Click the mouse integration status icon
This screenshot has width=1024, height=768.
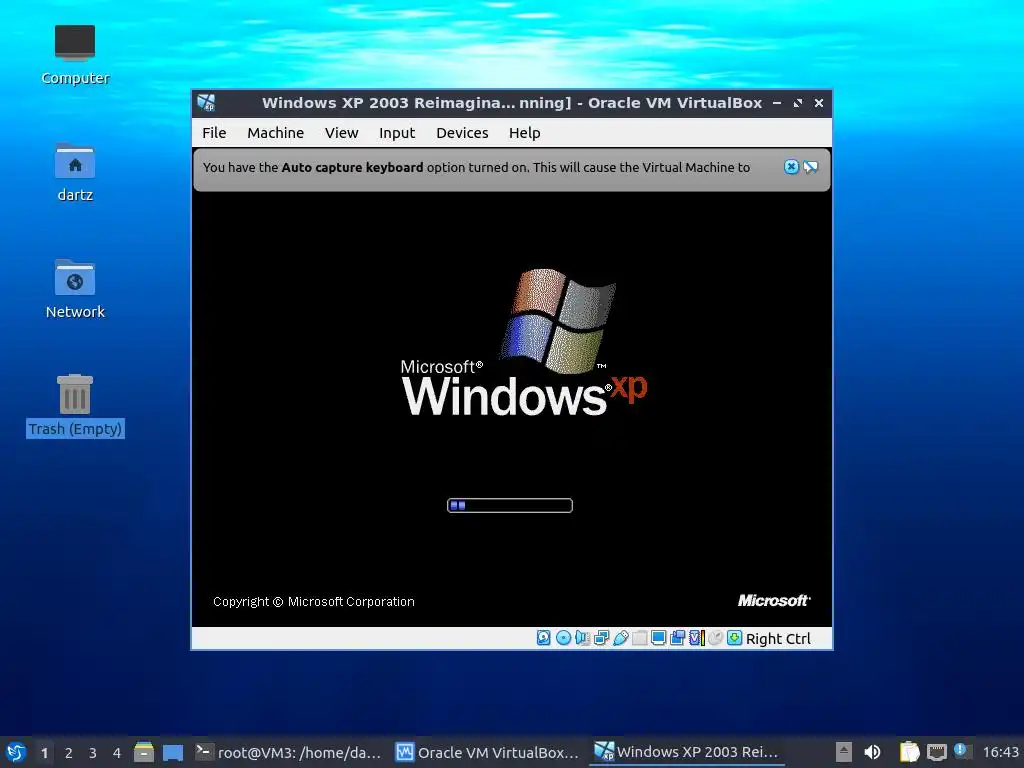pyautogui.click(x=716, y=638)
